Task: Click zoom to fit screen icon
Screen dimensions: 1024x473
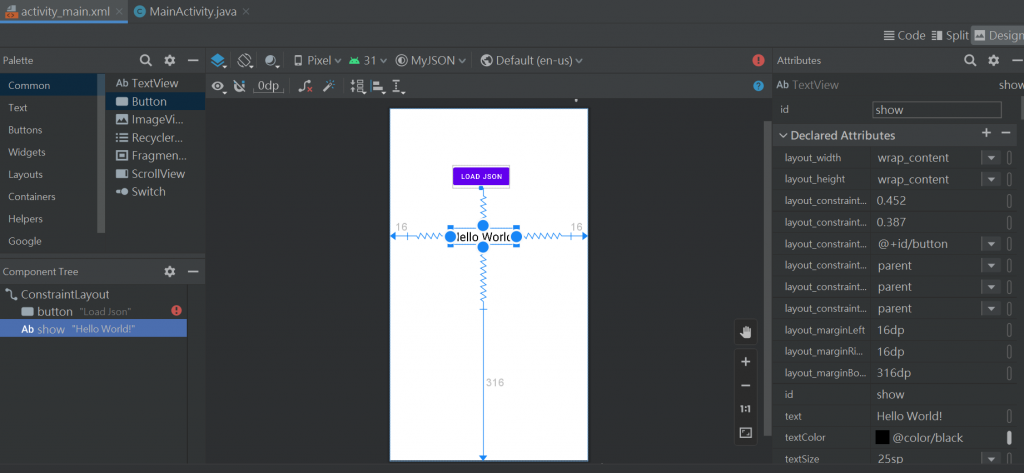Action: pos(746,432)
